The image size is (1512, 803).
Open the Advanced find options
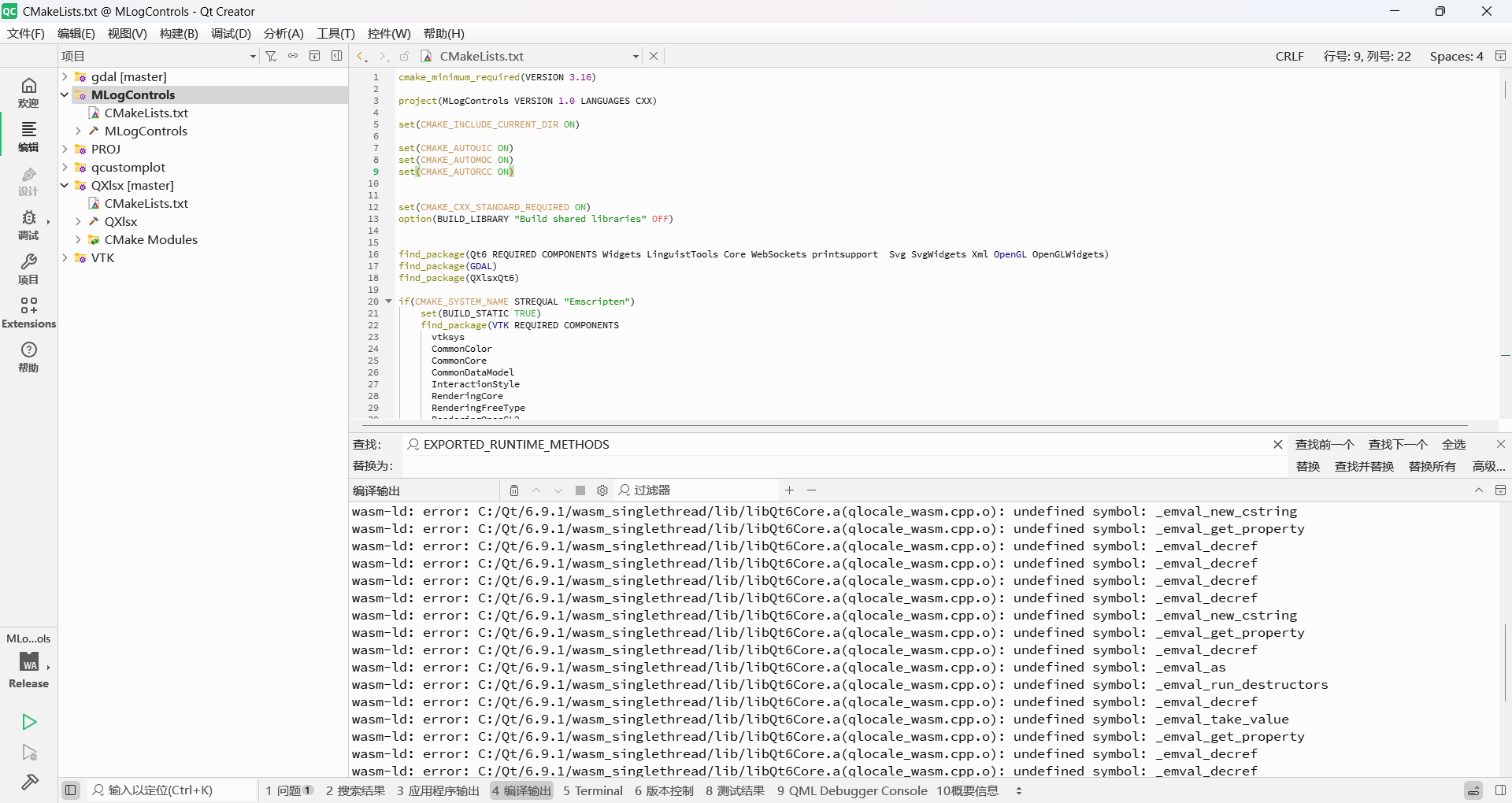pos(1488,466)
